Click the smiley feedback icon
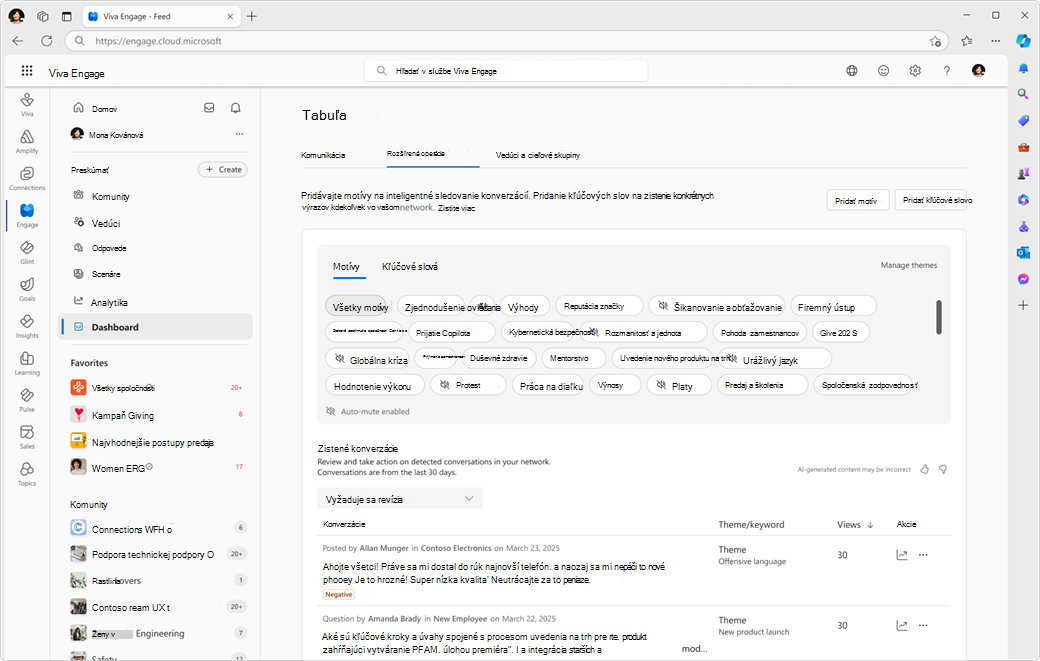The image size is (1040, 661). coord(883,70)
